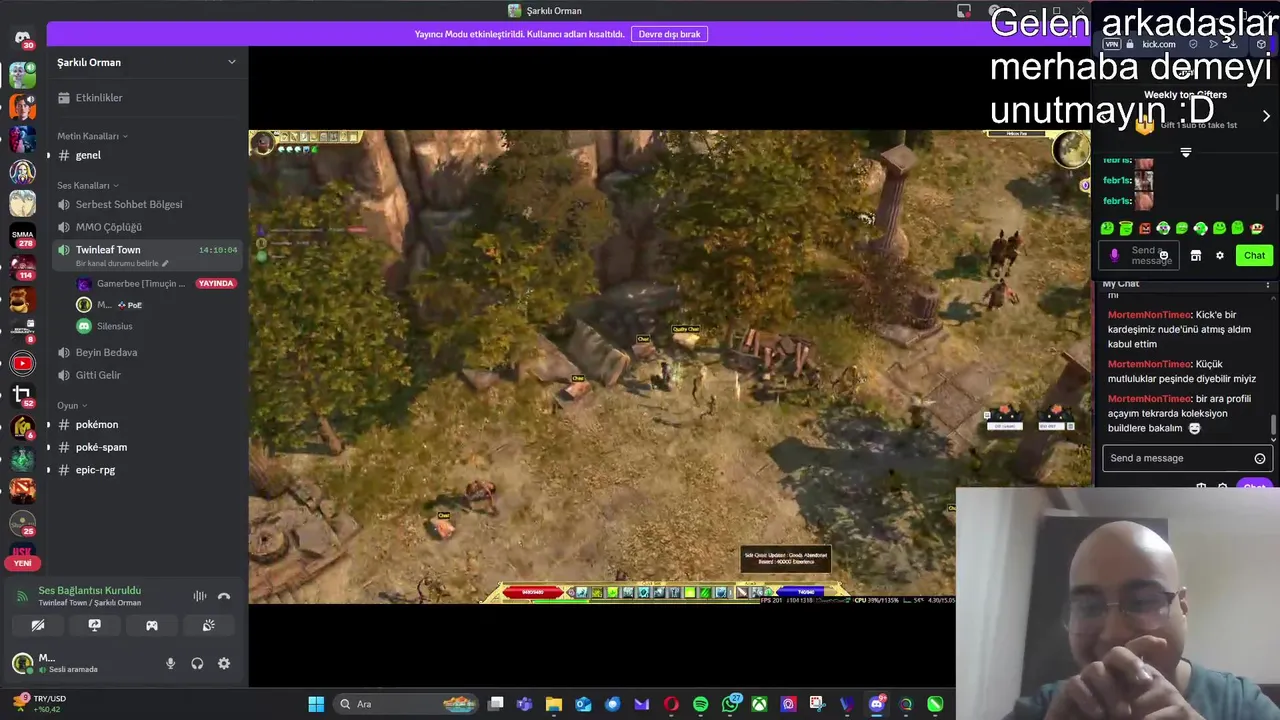Join Gitti Gelir voice channel

(147, 375)
